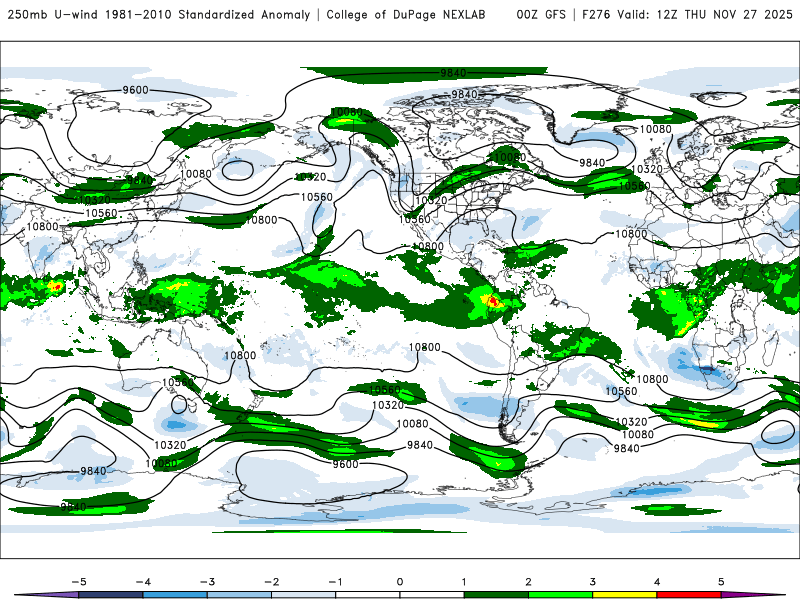Click the colorbar label '2'
This screenshot has height=600, width=800.
click(x=528, y=582)
